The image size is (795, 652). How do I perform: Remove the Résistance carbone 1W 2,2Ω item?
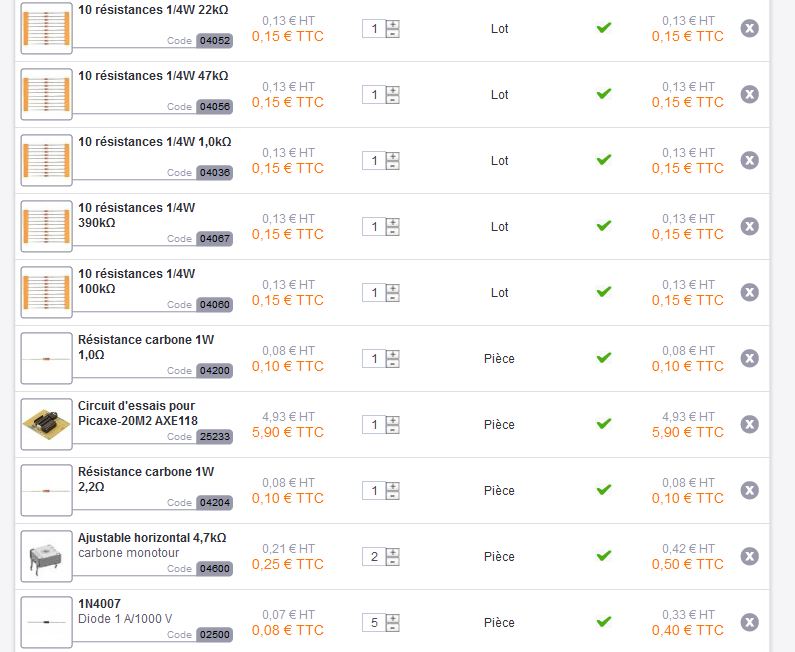point(749,490)
